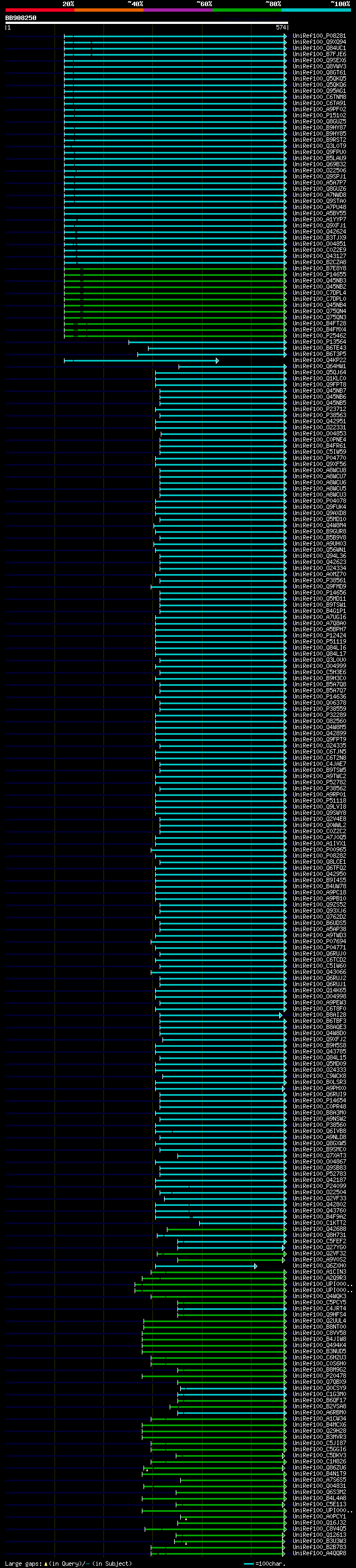Select the UniRef100_P14656 label

[319, 593]
